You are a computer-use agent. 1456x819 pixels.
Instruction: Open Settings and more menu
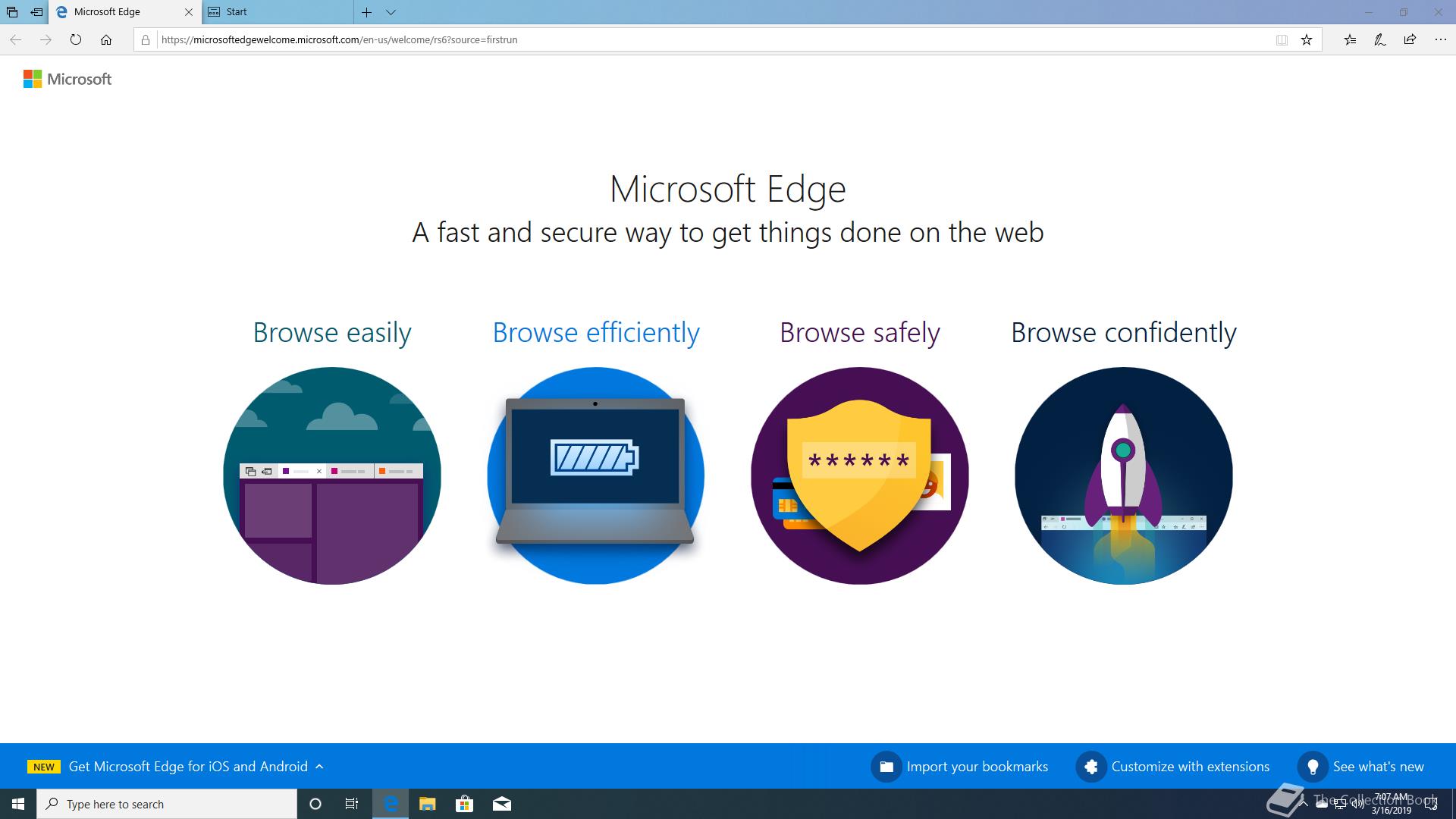(x=1440, y=39)
